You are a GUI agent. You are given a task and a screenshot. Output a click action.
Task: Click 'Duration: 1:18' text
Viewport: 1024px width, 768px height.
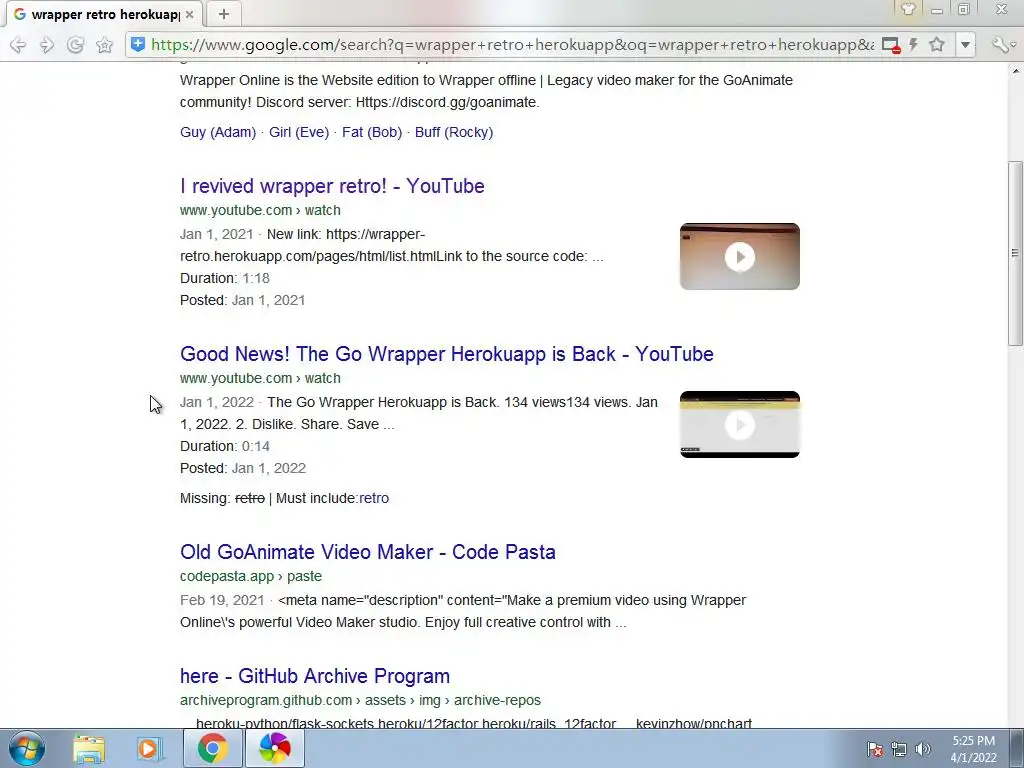click(225, 278)
